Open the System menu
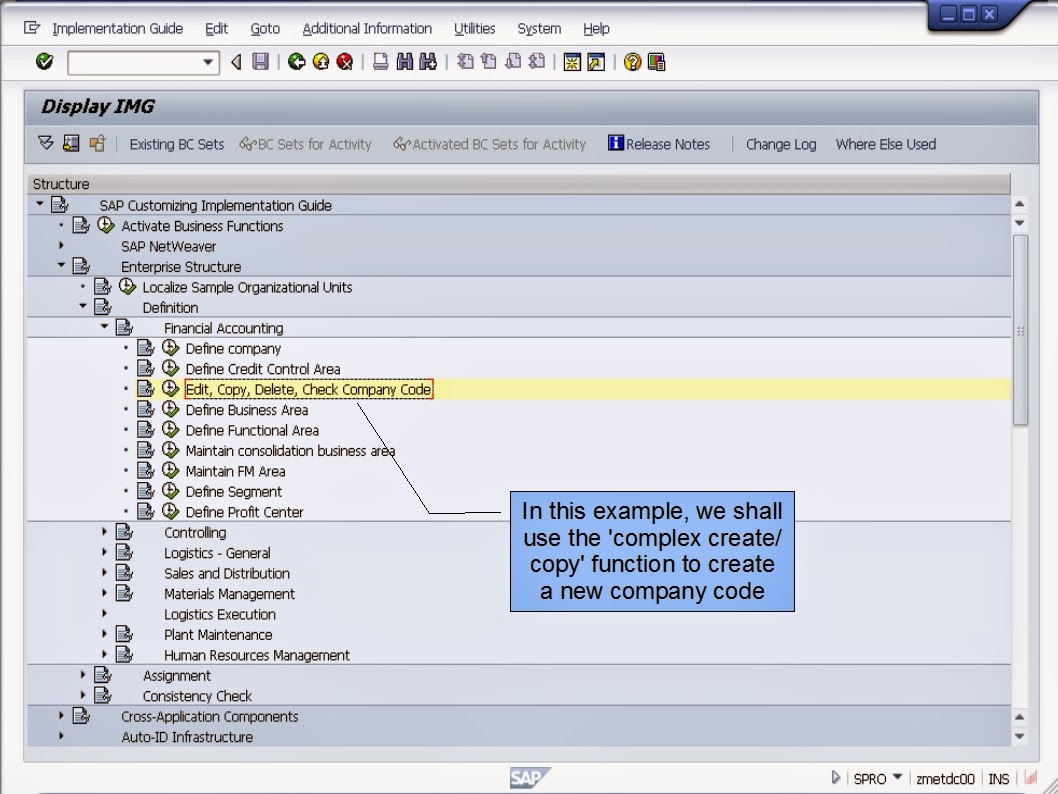 (x=539, y=28)
